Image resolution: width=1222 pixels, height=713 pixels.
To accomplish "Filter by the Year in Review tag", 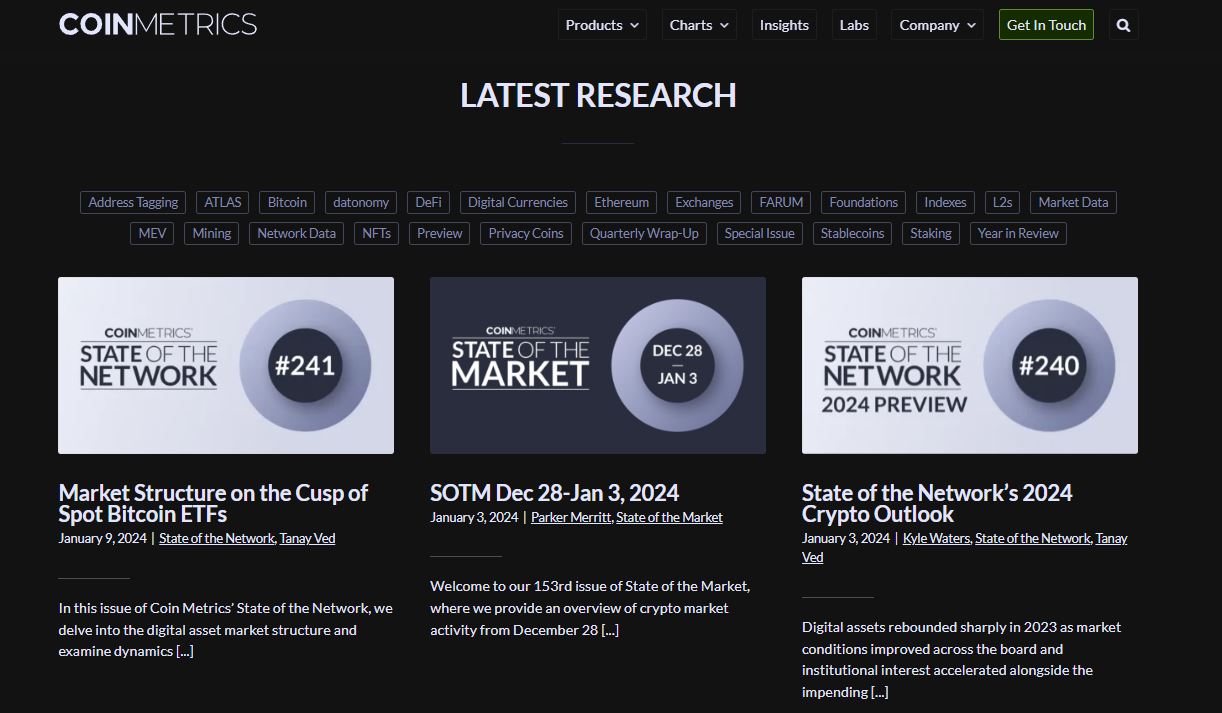I will click(x=1018, y=233).
